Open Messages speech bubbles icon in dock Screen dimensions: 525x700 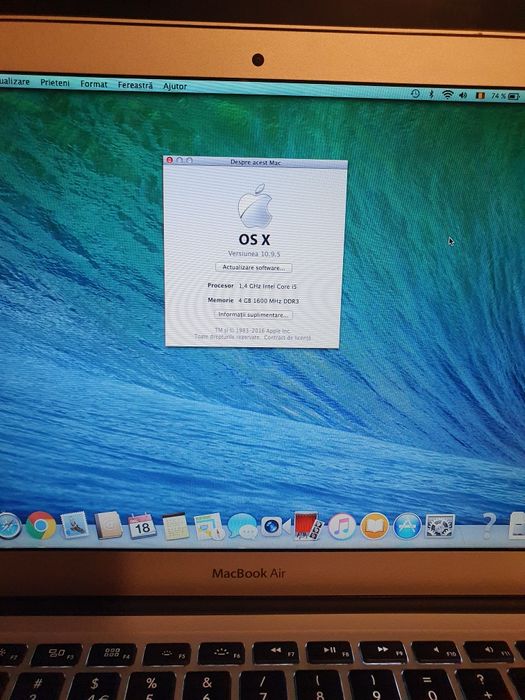click(242, 527)
